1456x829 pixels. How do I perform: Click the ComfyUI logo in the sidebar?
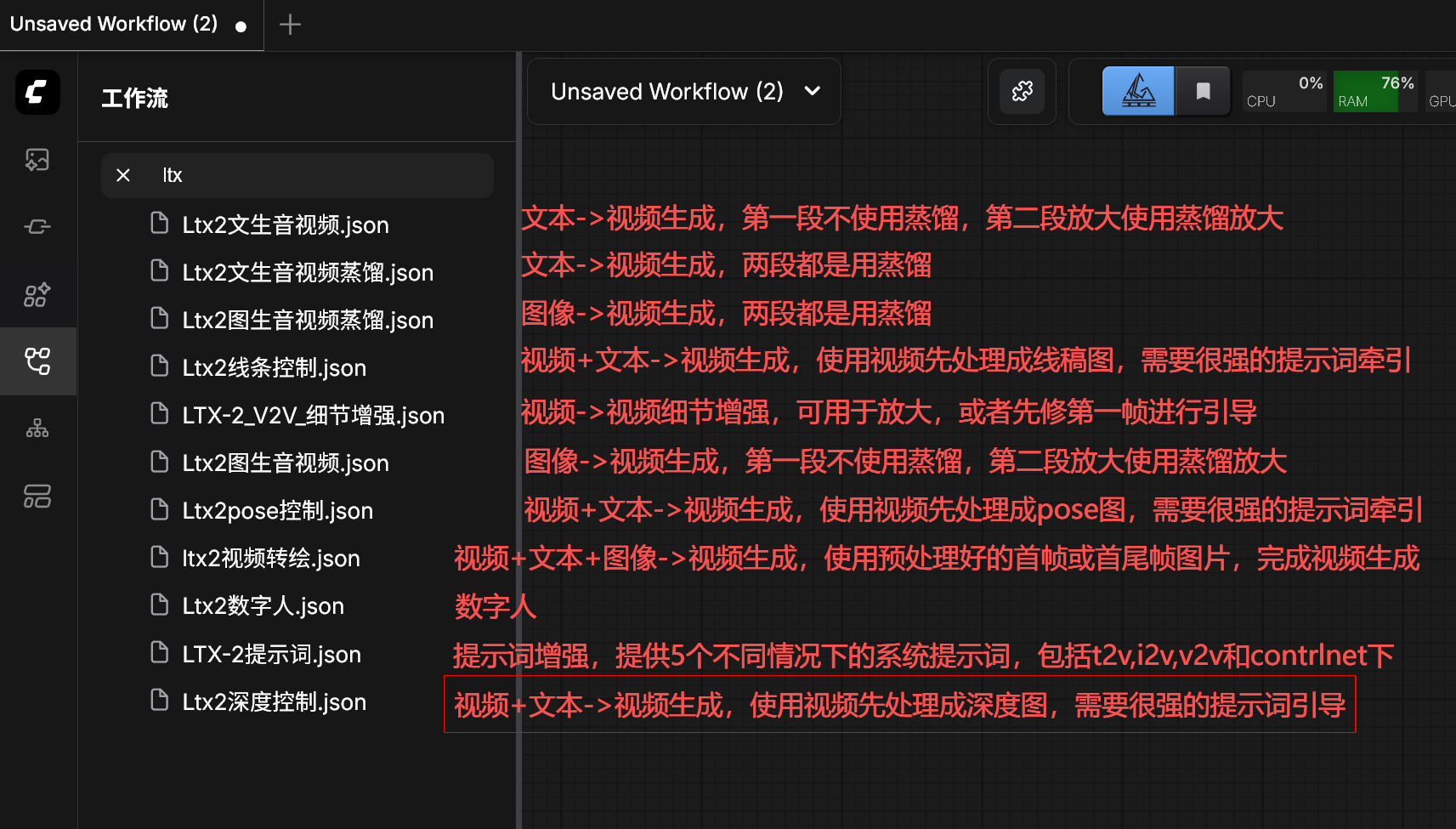click(37, 92)
